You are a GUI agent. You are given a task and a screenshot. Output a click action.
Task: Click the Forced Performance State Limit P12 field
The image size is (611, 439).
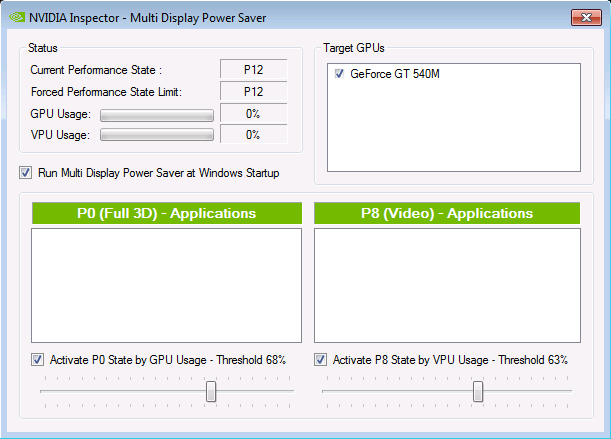click(254, 92)
